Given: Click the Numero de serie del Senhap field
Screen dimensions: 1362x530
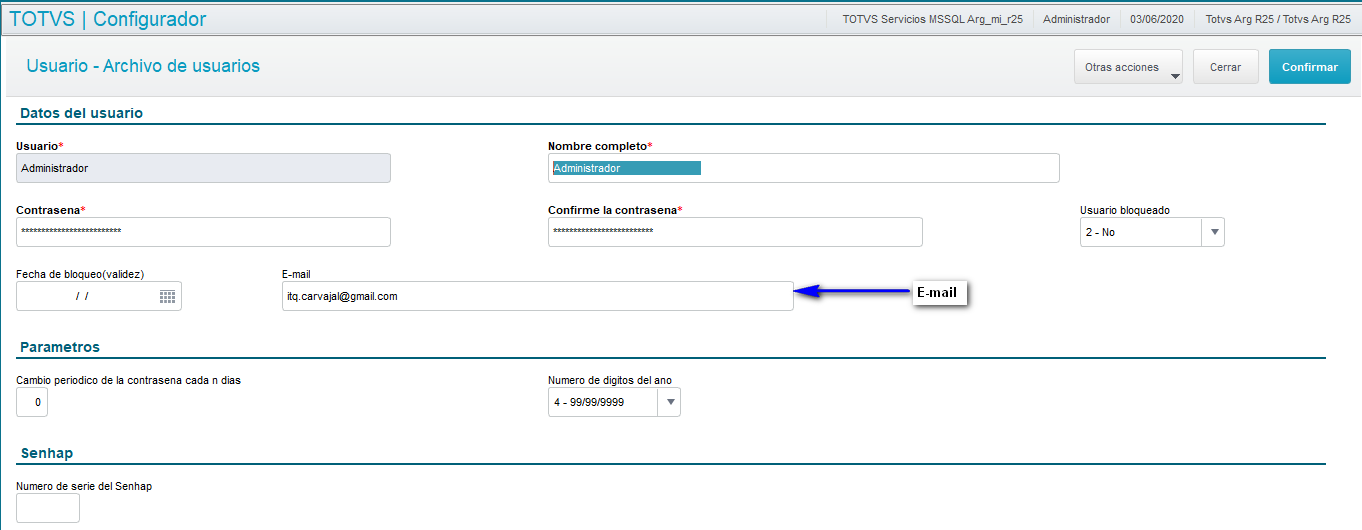Looking at the screenshot, I should coord(48,508).
